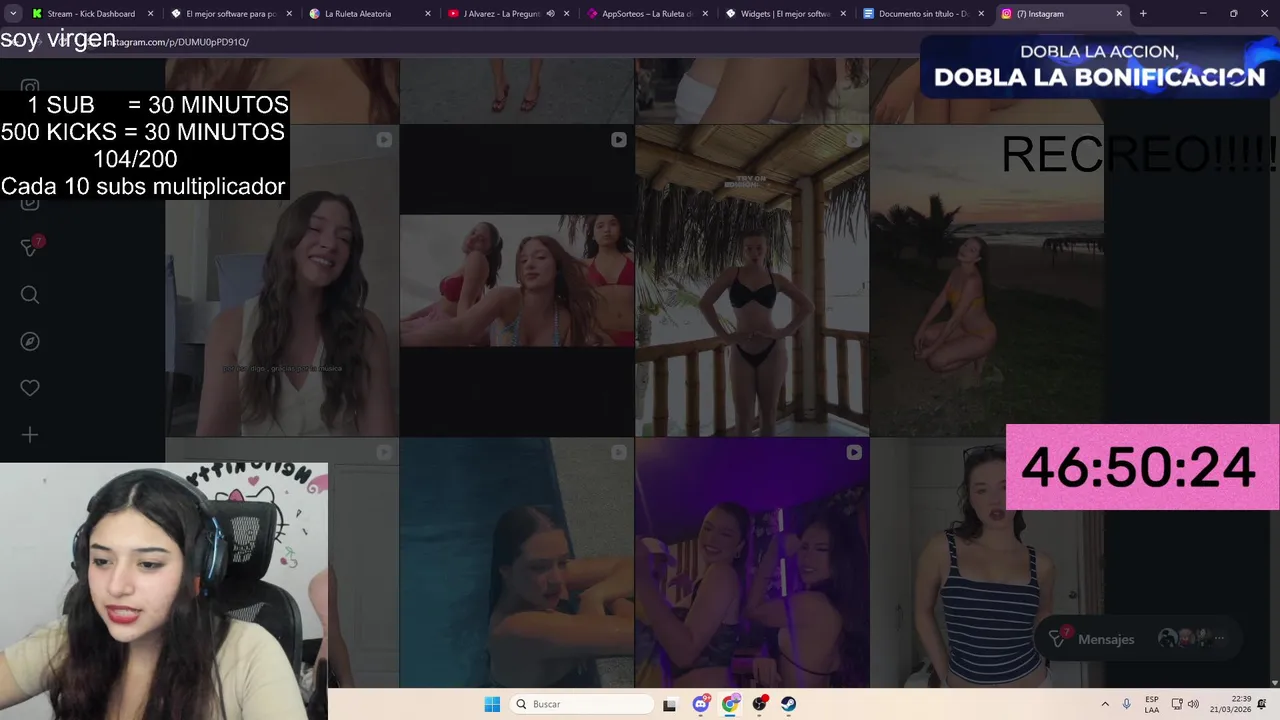Image resolution: width=1280 pixels, height=720 pixels.
Task: Close the La Ruleta Aleatoria tab
Action: [x=428, y=14]
